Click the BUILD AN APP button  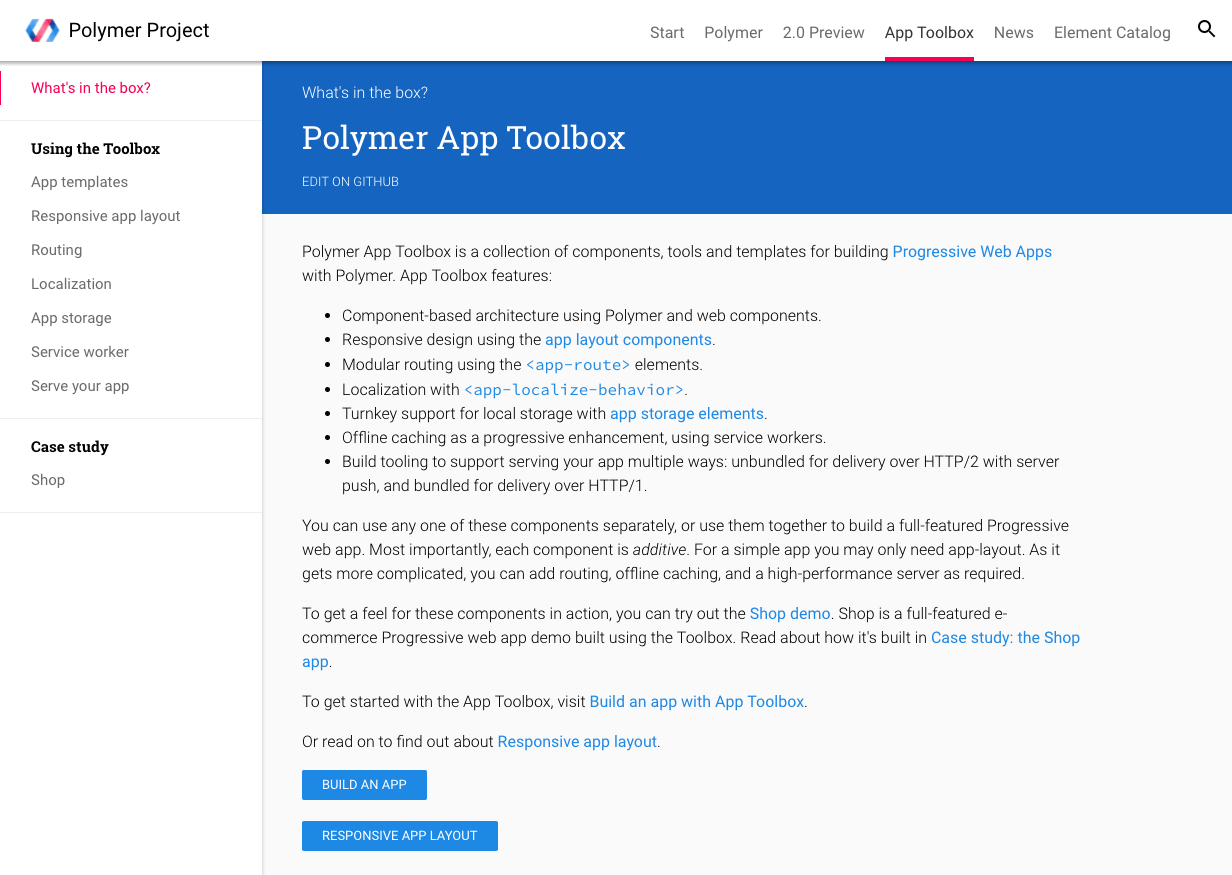tap(364, 785)
